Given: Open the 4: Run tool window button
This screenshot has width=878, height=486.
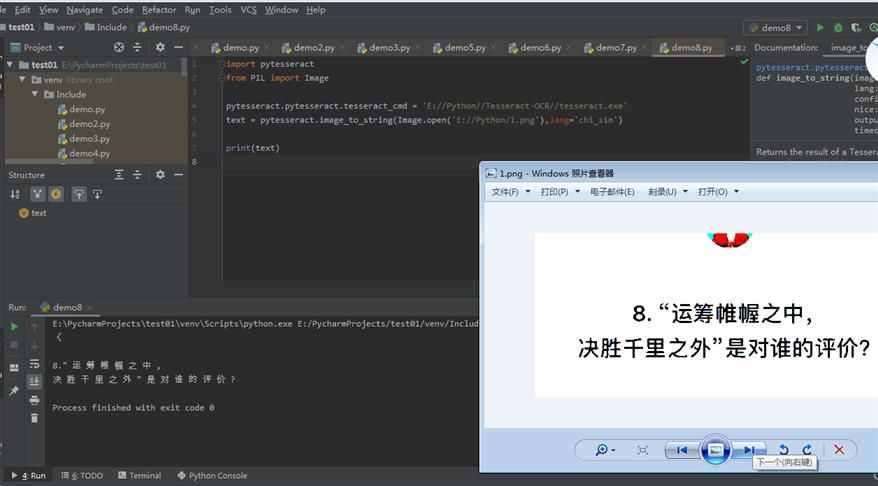Looking at the screenshot, I should coord(28,475).
